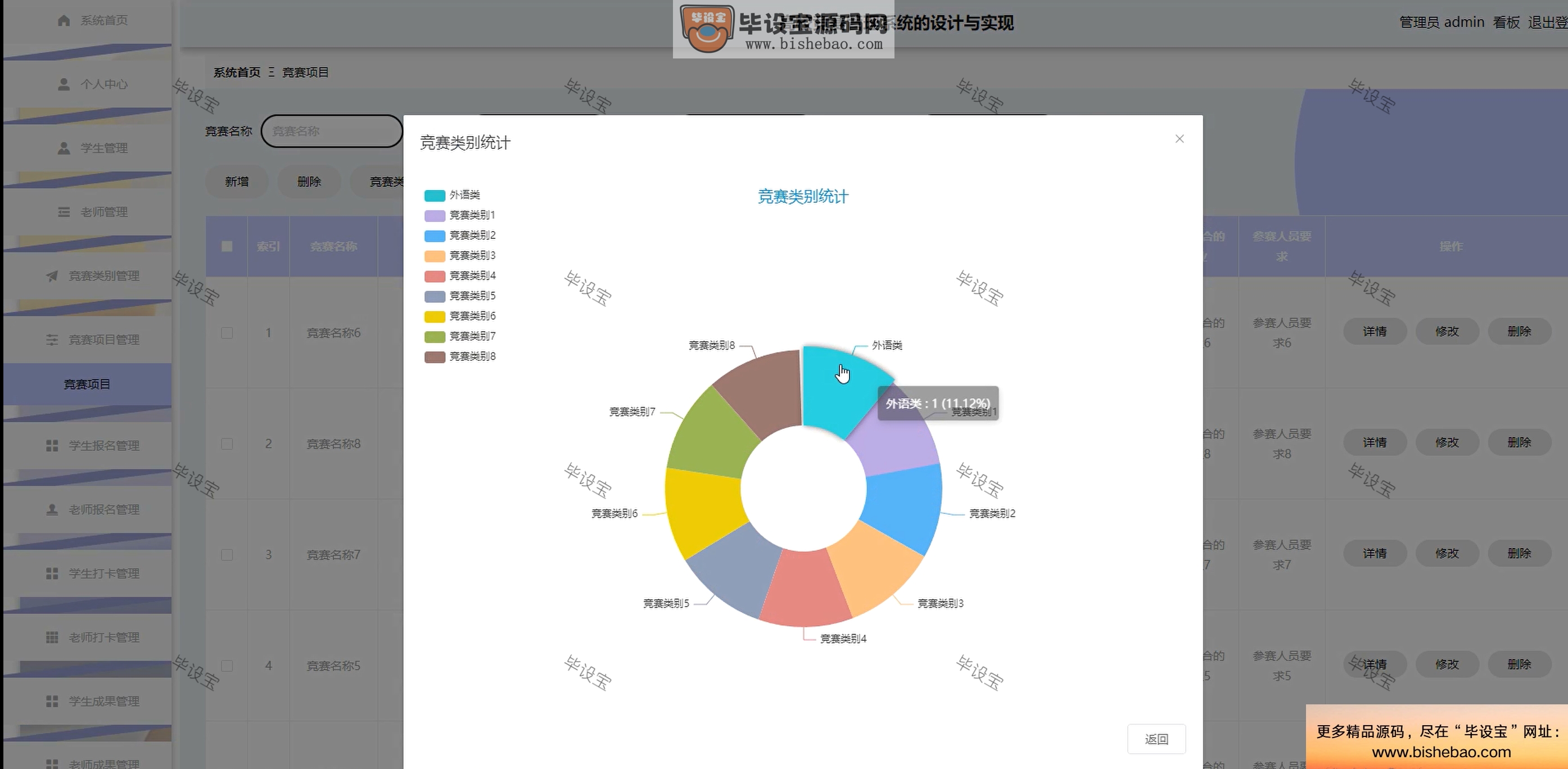
Task: Click 修改 for row 竞赛名称8
Action: coord(1447,442)
